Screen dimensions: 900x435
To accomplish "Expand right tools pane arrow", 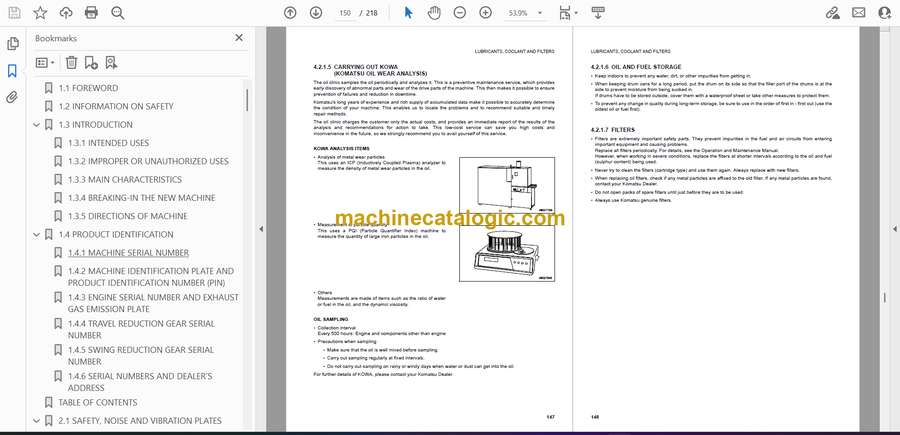I will [894, 229].
